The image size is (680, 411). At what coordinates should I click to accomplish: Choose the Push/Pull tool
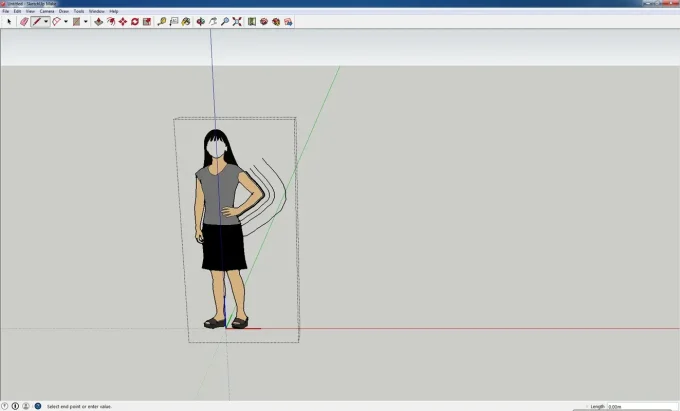pos(98,21)
